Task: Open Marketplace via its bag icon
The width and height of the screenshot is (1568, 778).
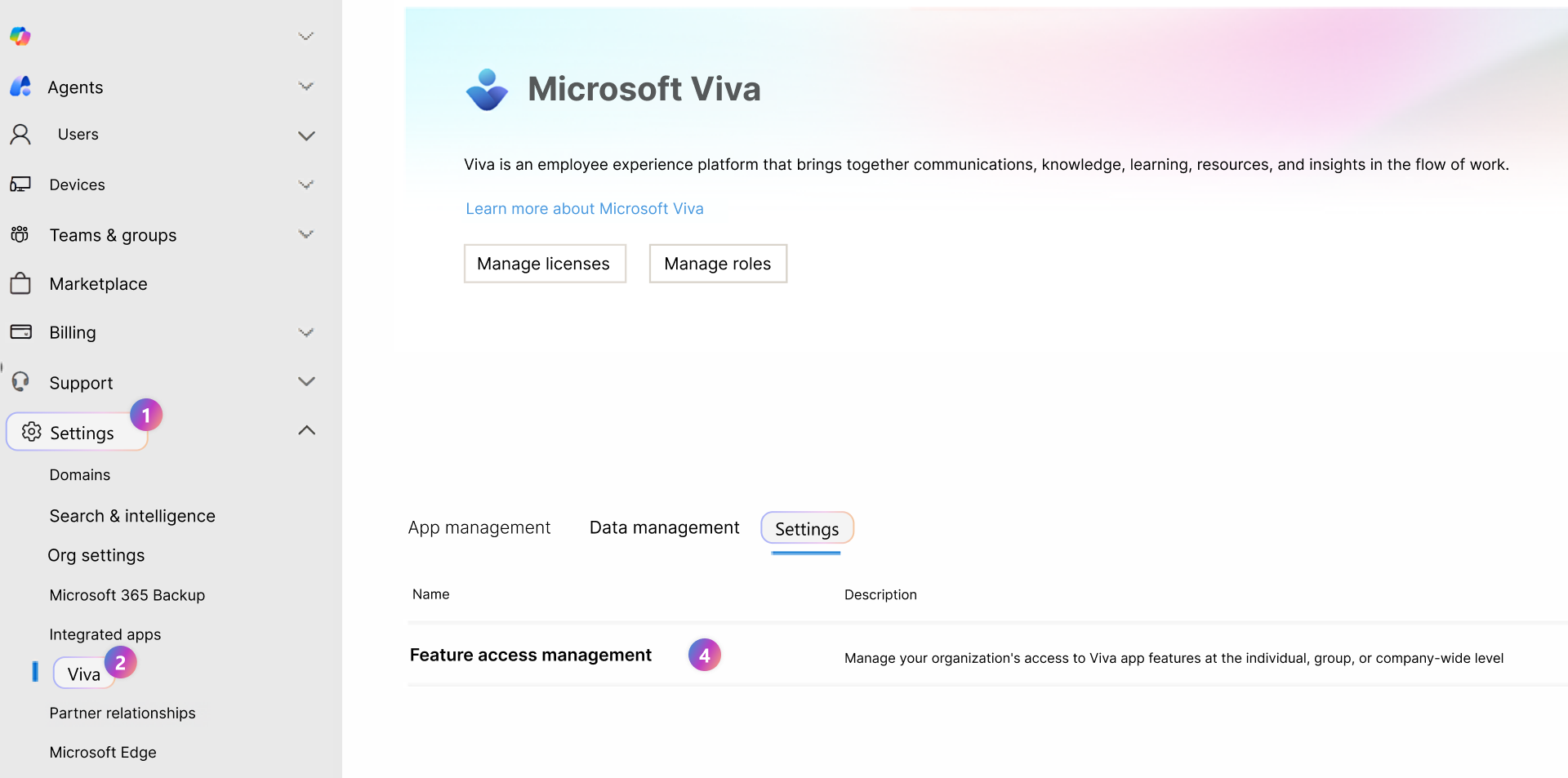Action: click(20, 283)
